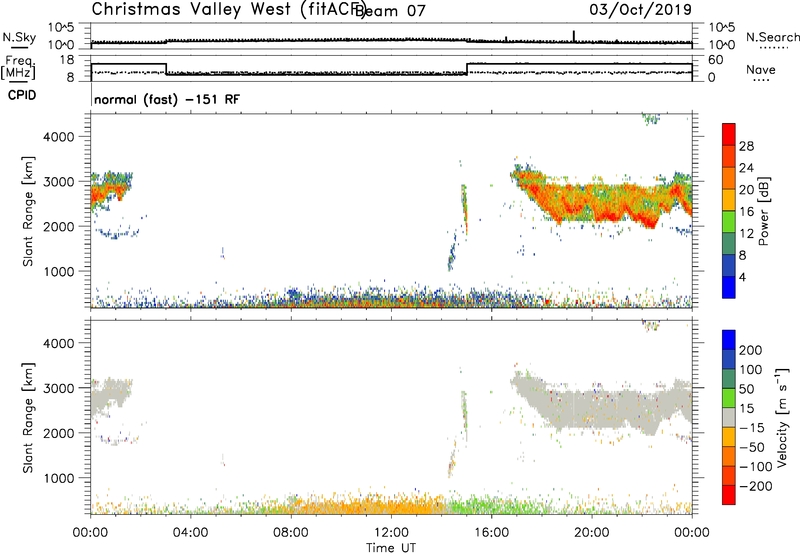Click the Slant Range [km] label of velocity panel
This screenshot has width=800, height=554.
(28, 417)
